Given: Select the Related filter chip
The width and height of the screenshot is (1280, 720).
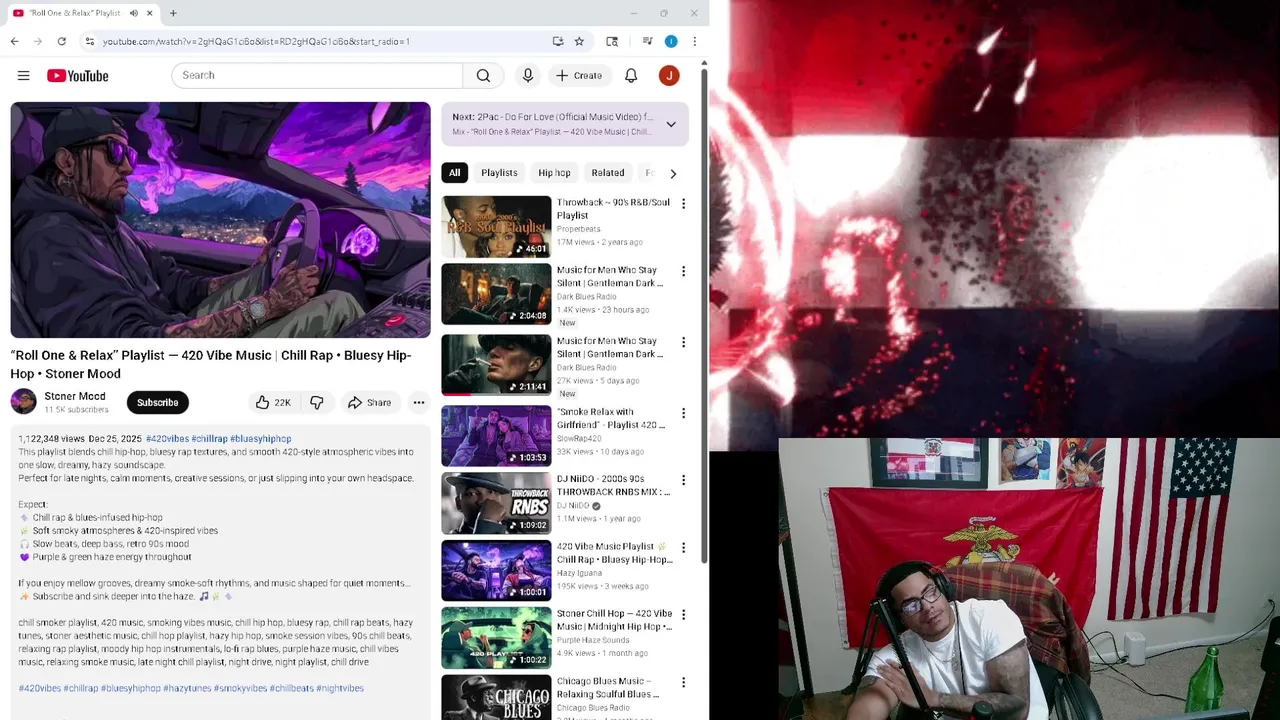Looking at the screenshot, I should (607, 173).
